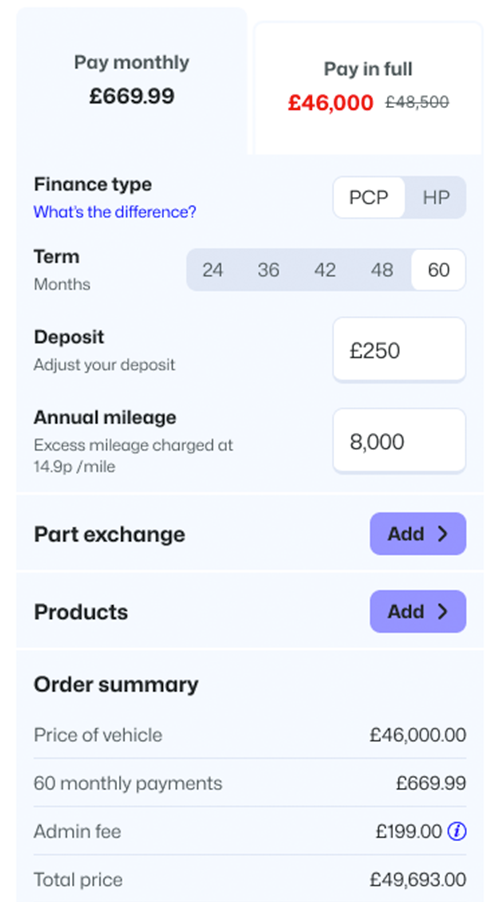Select PCP finance type

coord(369,197)
